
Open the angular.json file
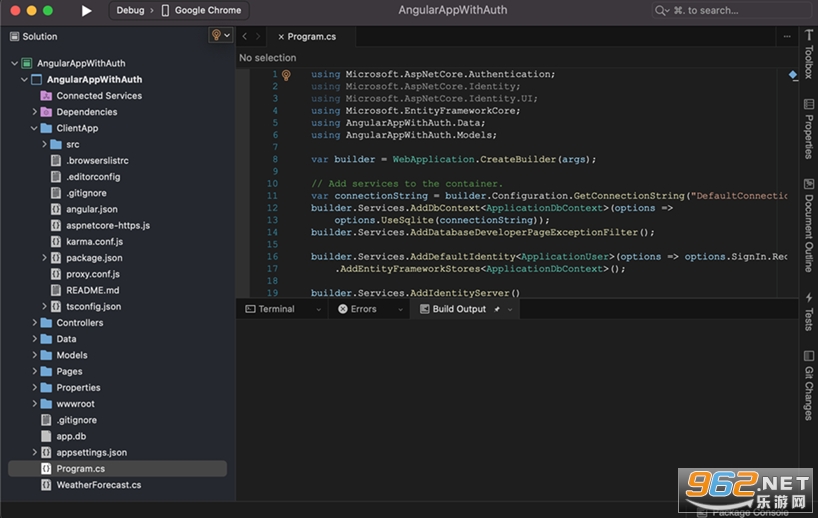pos(91,209)
